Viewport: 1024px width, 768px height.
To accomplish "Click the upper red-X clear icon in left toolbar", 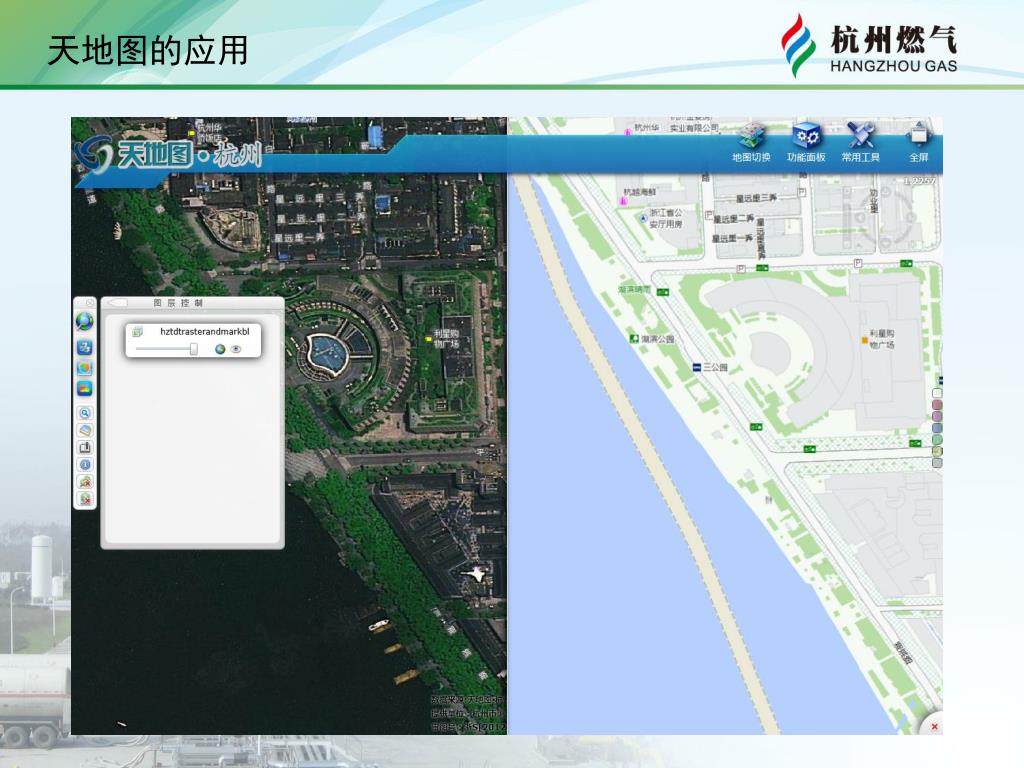I will tap(85, 482).
